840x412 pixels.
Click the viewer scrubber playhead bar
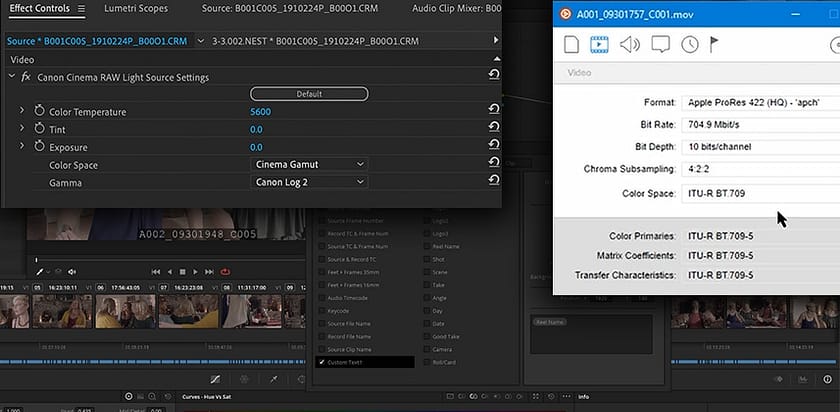pyautogui.click(x=36, y=260)
